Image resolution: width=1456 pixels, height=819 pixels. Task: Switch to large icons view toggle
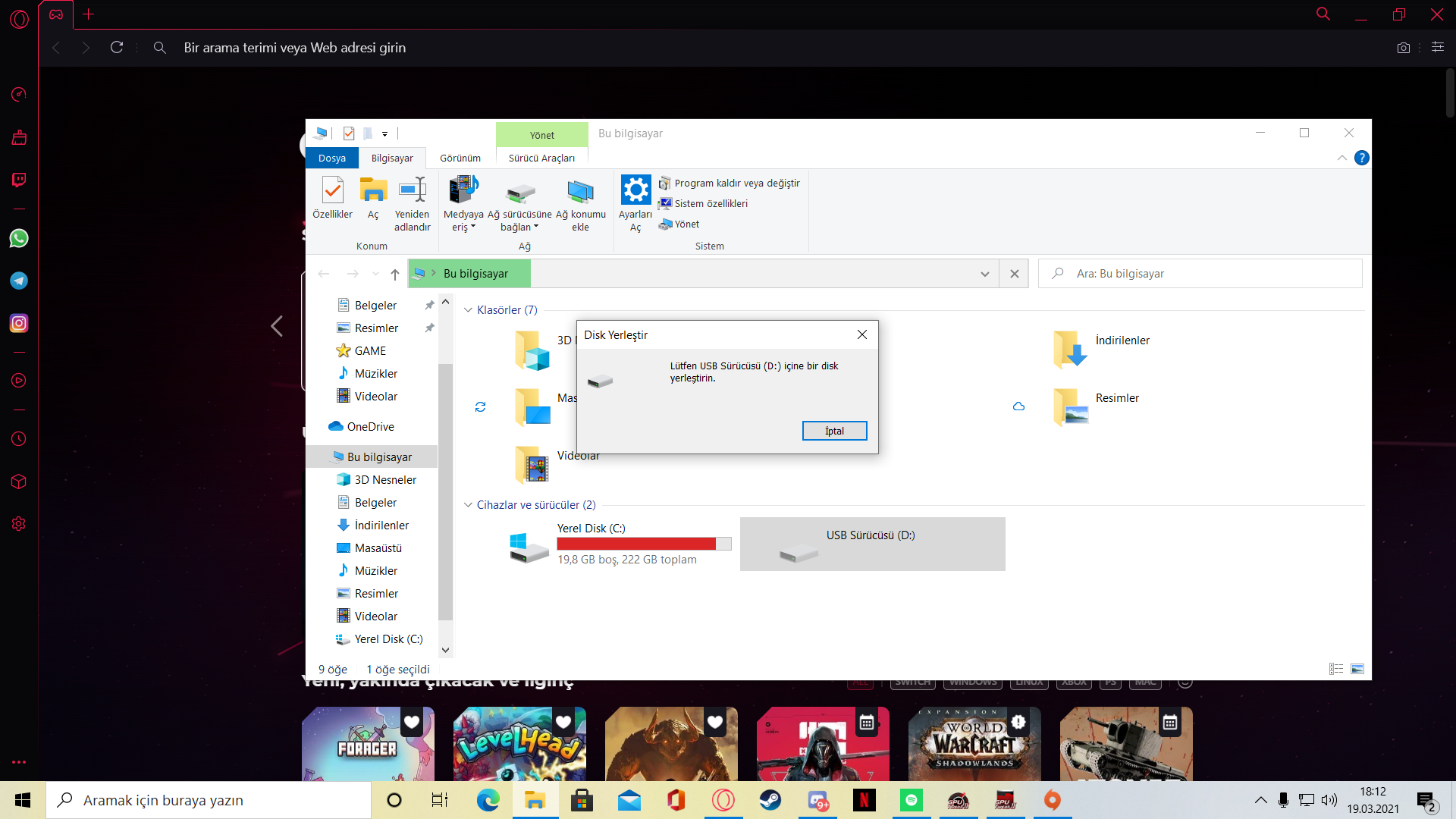point(1357,669)
